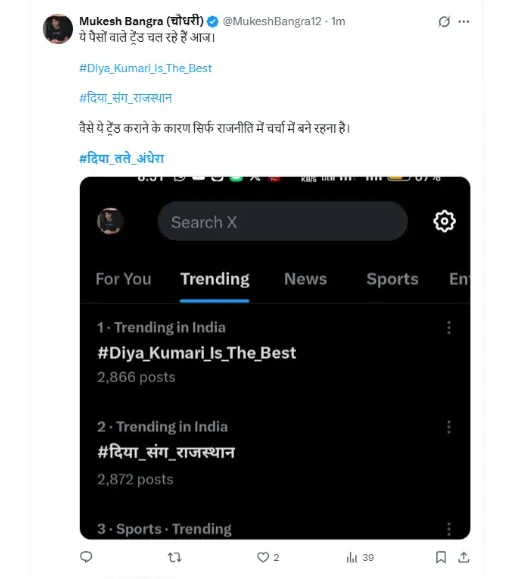Open the @MukeshBangra12 handle link

(x=272, y=21)
